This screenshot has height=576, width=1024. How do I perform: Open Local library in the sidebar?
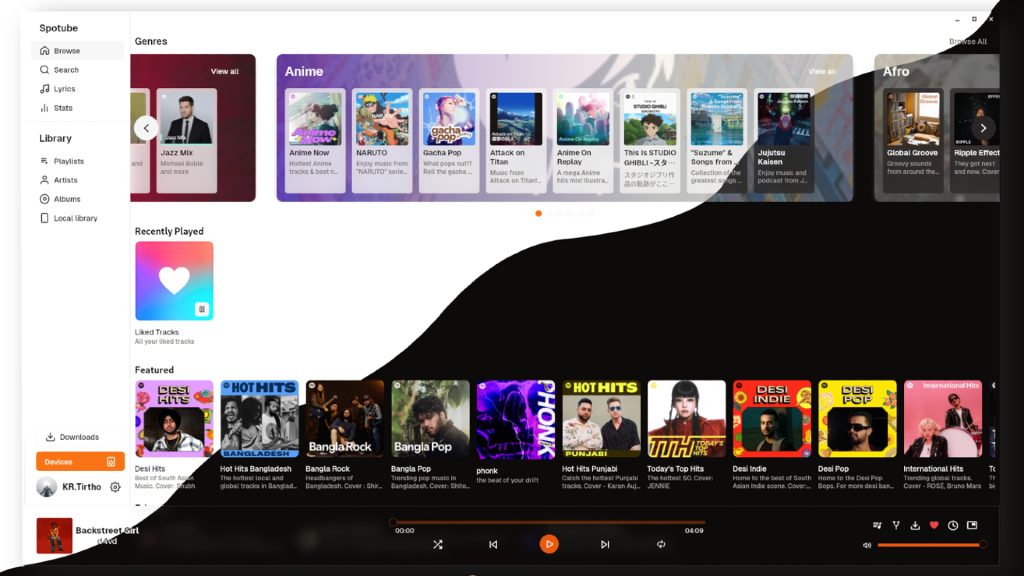click(x=73, y=218)
